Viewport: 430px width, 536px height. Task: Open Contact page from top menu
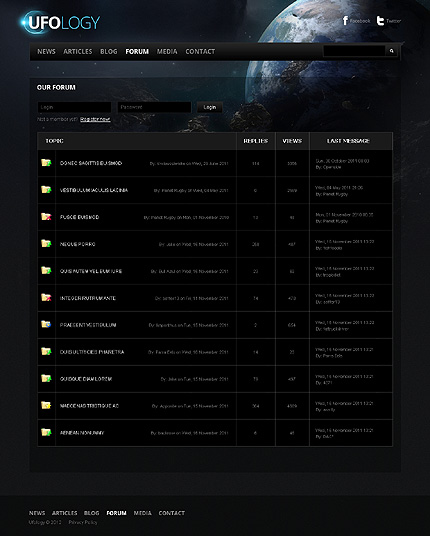200,52
